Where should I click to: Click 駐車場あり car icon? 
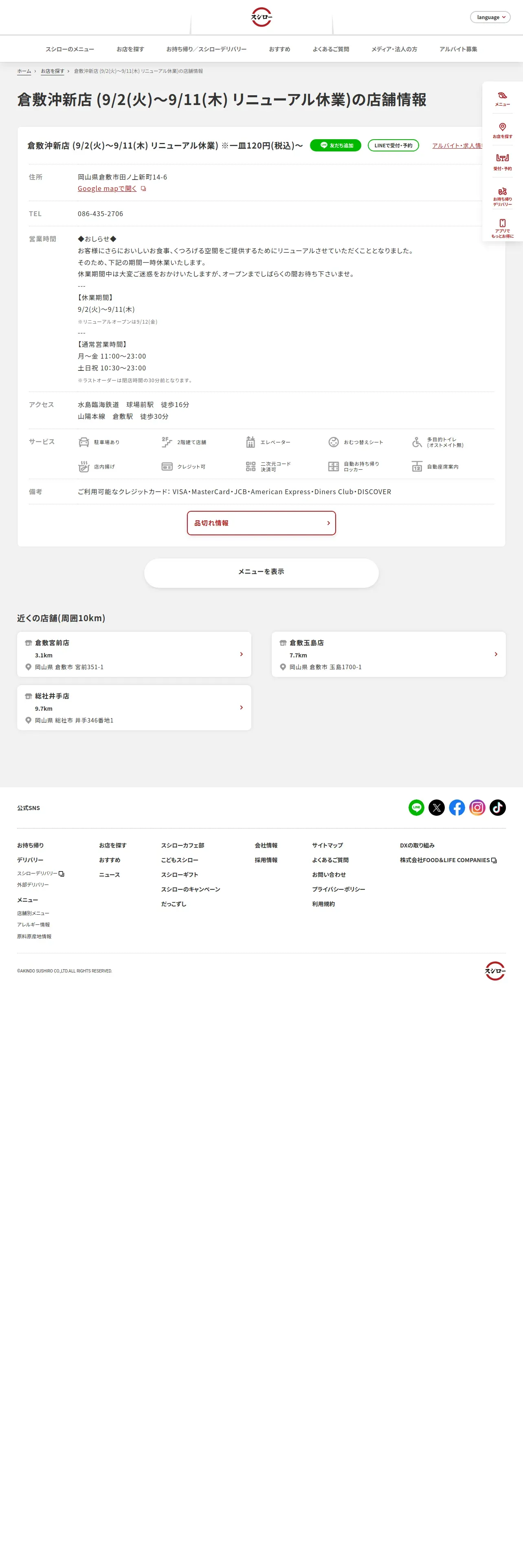pyautogui.click(x=84, y=442)
